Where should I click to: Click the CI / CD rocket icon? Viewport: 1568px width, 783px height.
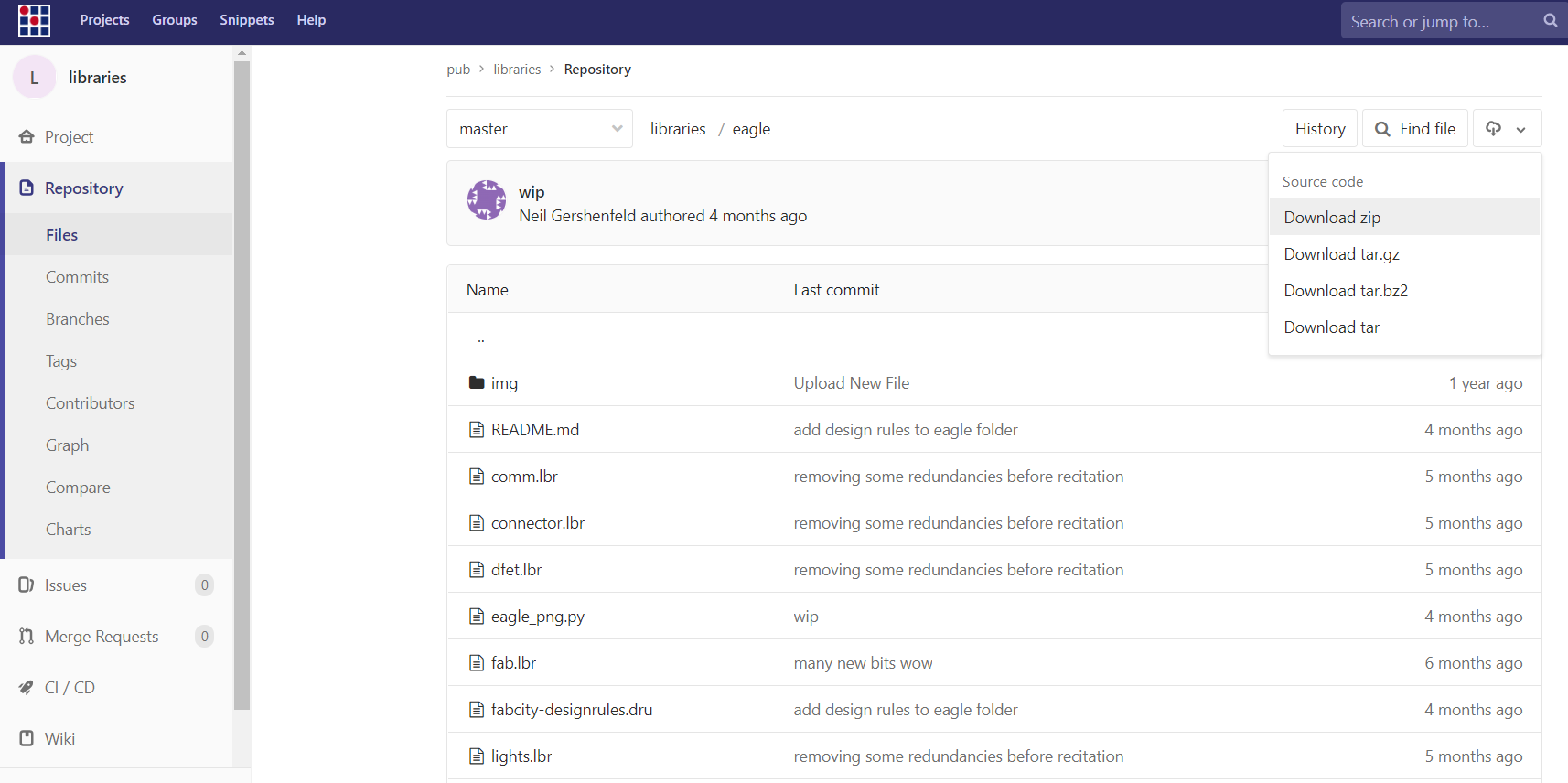pos(27,687)
